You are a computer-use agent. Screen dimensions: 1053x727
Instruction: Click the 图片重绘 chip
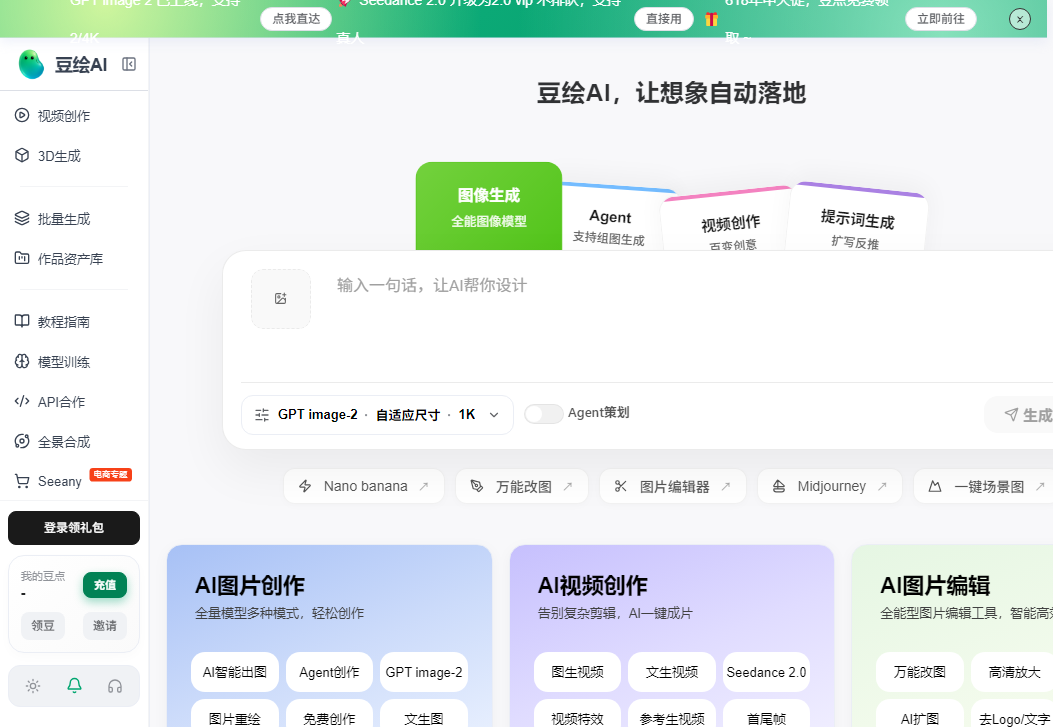point(235,714)
